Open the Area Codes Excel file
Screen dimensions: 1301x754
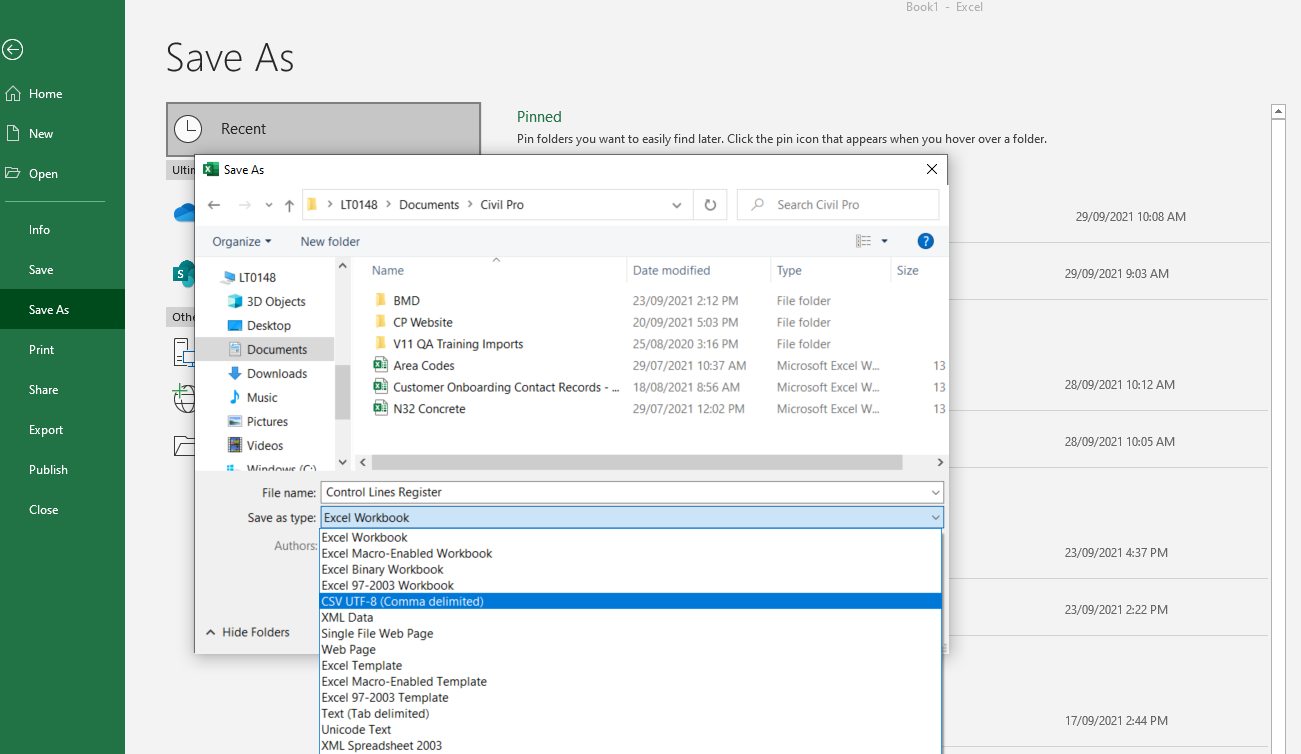click(424, 366)
